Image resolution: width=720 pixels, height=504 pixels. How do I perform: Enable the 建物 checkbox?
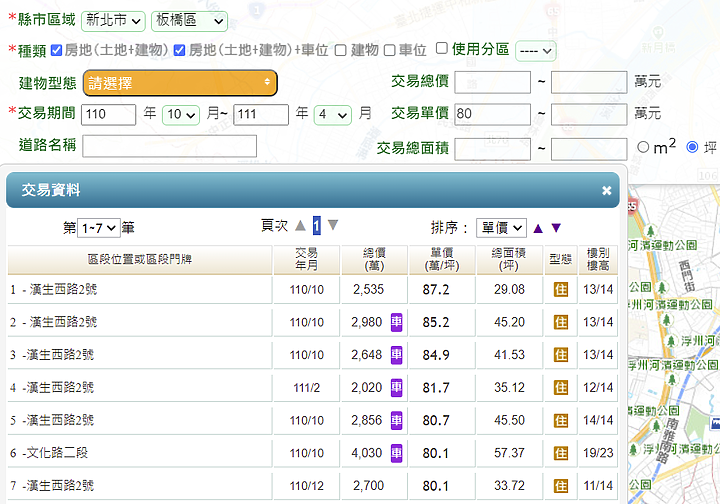coord(341,50)
